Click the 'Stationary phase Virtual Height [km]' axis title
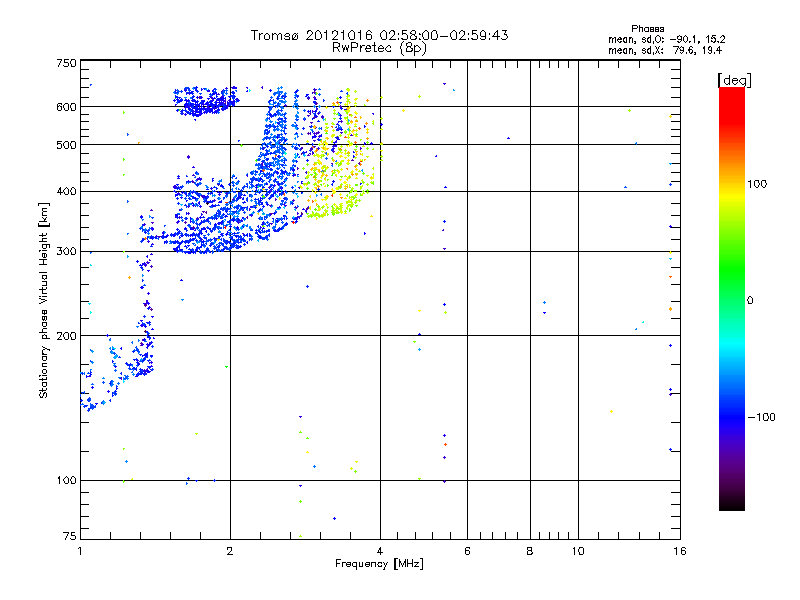 pos(43,300)
